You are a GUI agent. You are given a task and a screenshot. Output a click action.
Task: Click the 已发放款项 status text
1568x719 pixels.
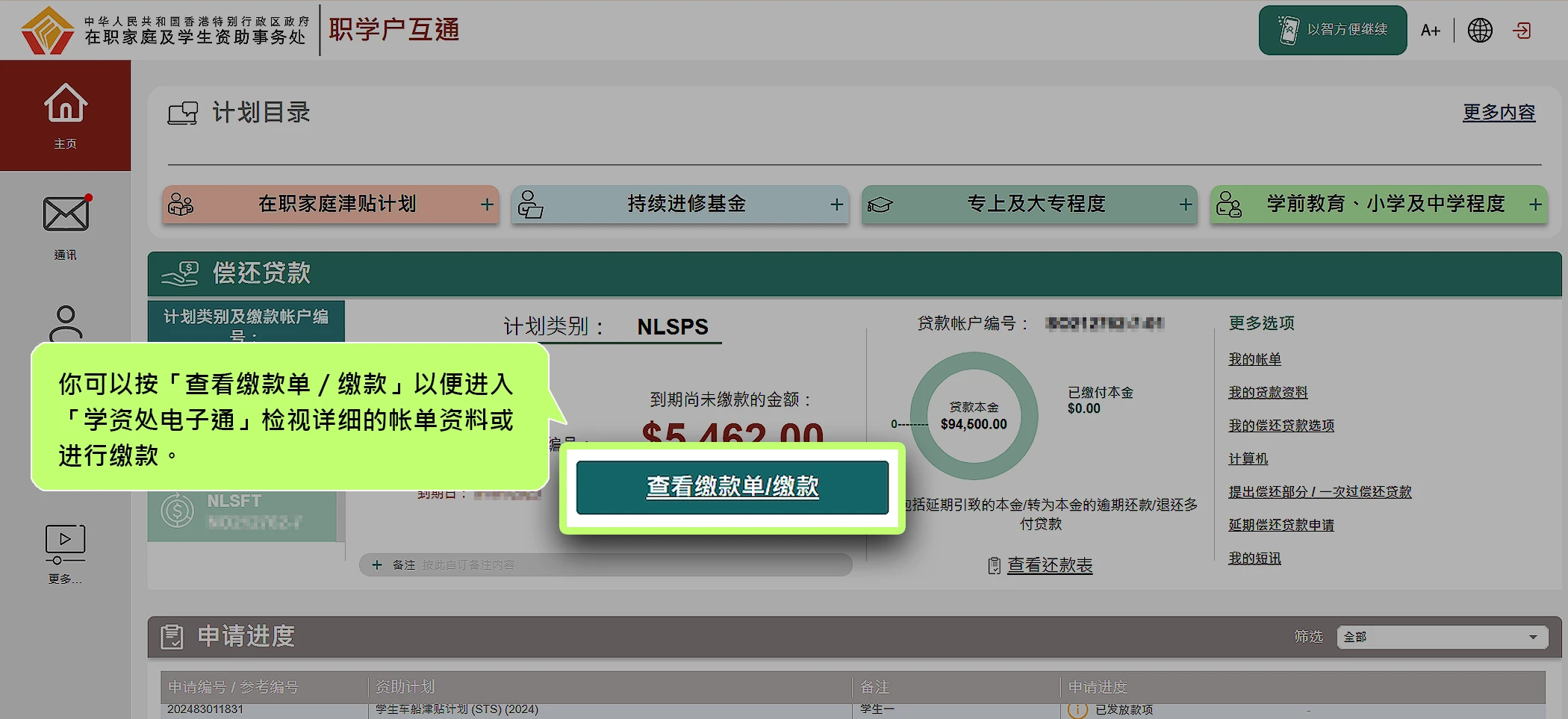click(x=1124, y=710)
